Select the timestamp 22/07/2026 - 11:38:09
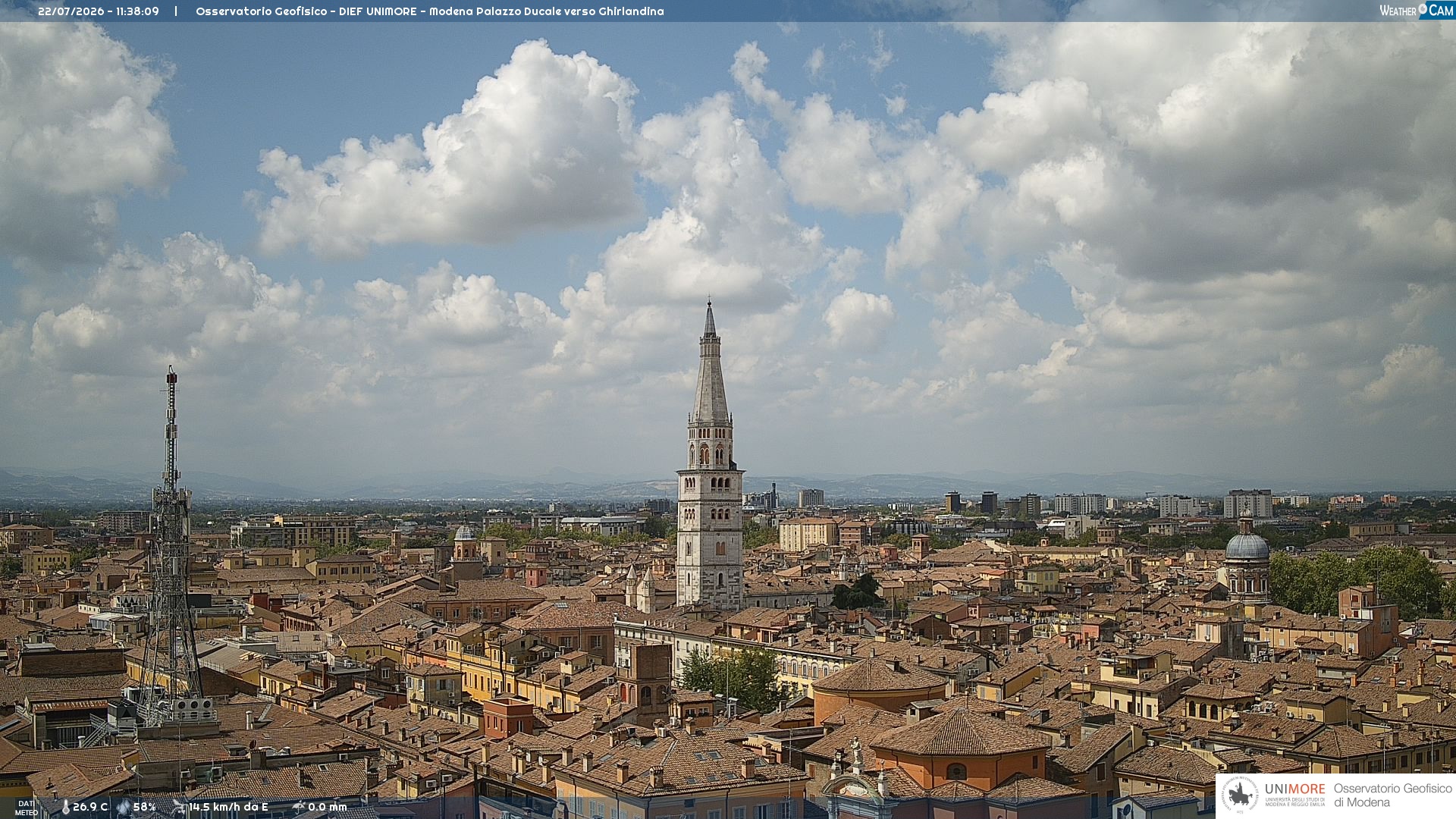Image resolution: width=1456 pixels, height=819 pixels. tap(99, 11)
